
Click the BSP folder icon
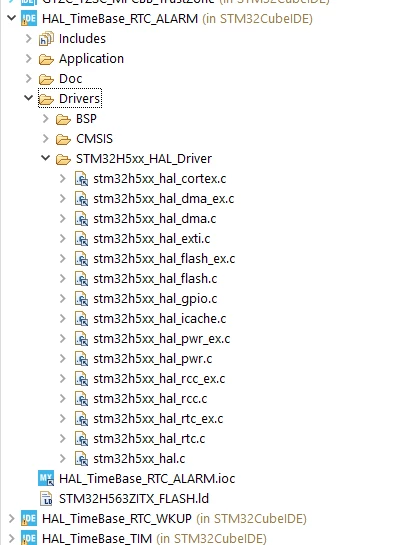[x=63, y=119]
